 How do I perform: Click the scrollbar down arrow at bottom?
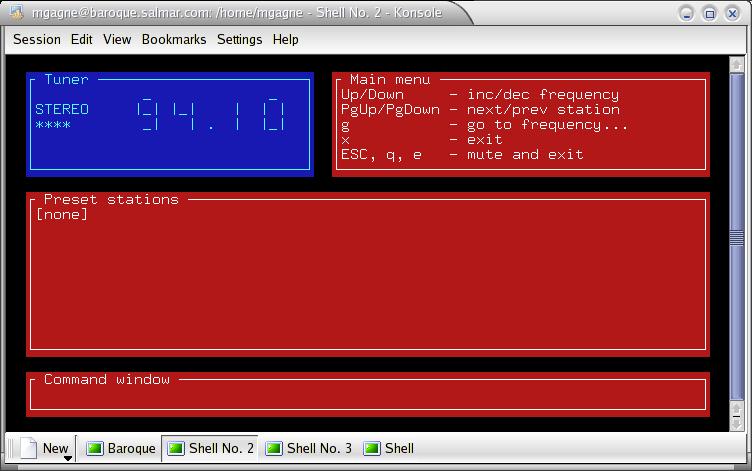(736, 423)
